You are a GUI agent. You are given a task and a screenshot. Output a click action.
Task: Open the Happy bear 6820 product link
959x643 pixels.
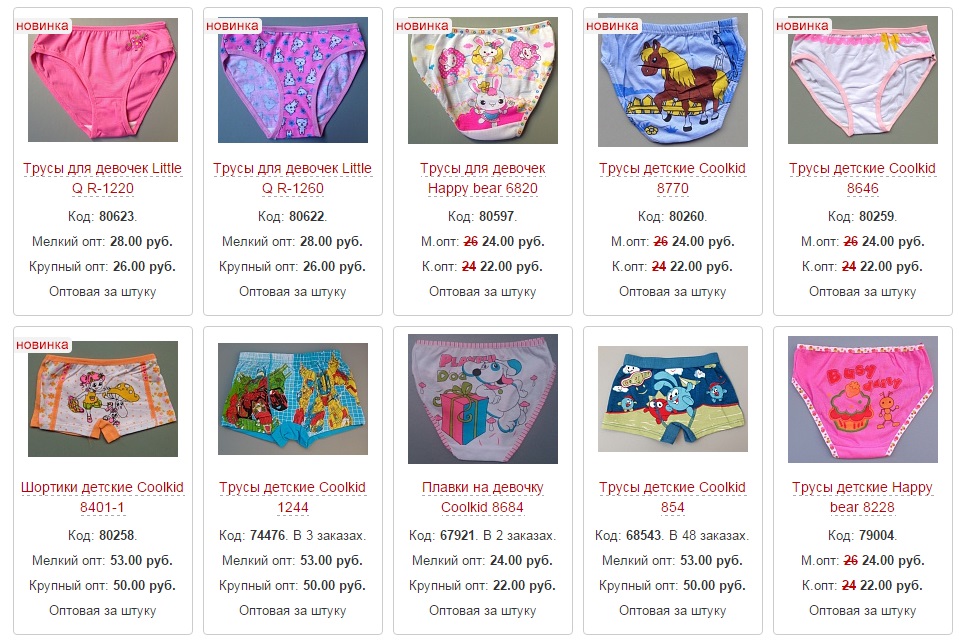click(483, 178)
